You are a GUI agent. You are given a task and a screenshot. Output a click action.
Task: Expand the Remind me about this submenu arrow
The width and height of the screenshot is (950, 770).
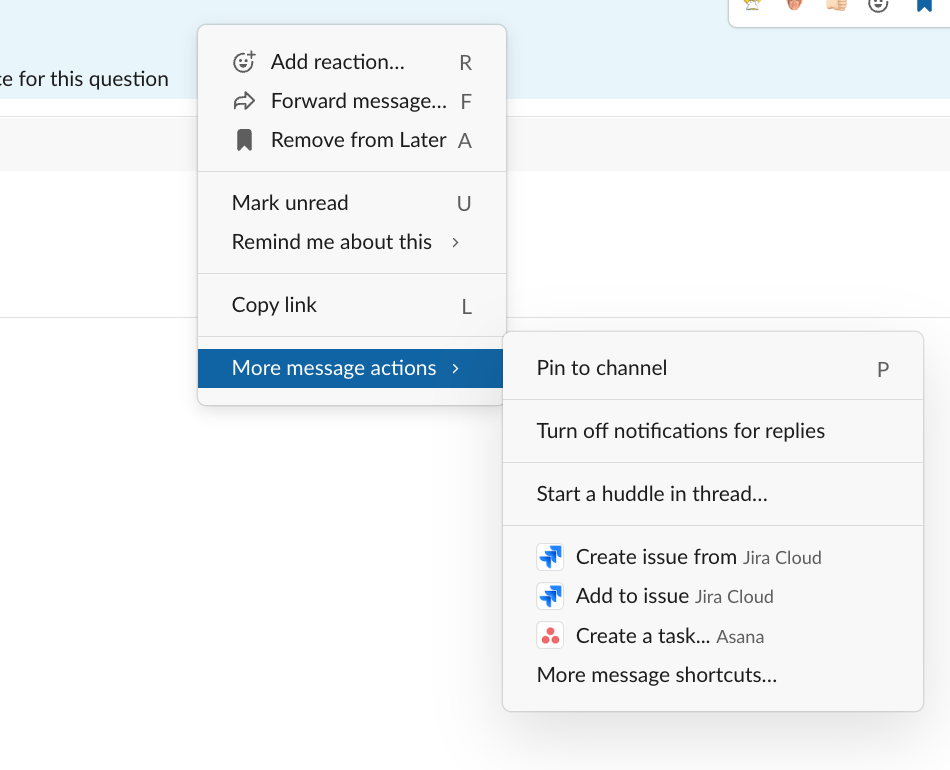click(x=456, y=242)
